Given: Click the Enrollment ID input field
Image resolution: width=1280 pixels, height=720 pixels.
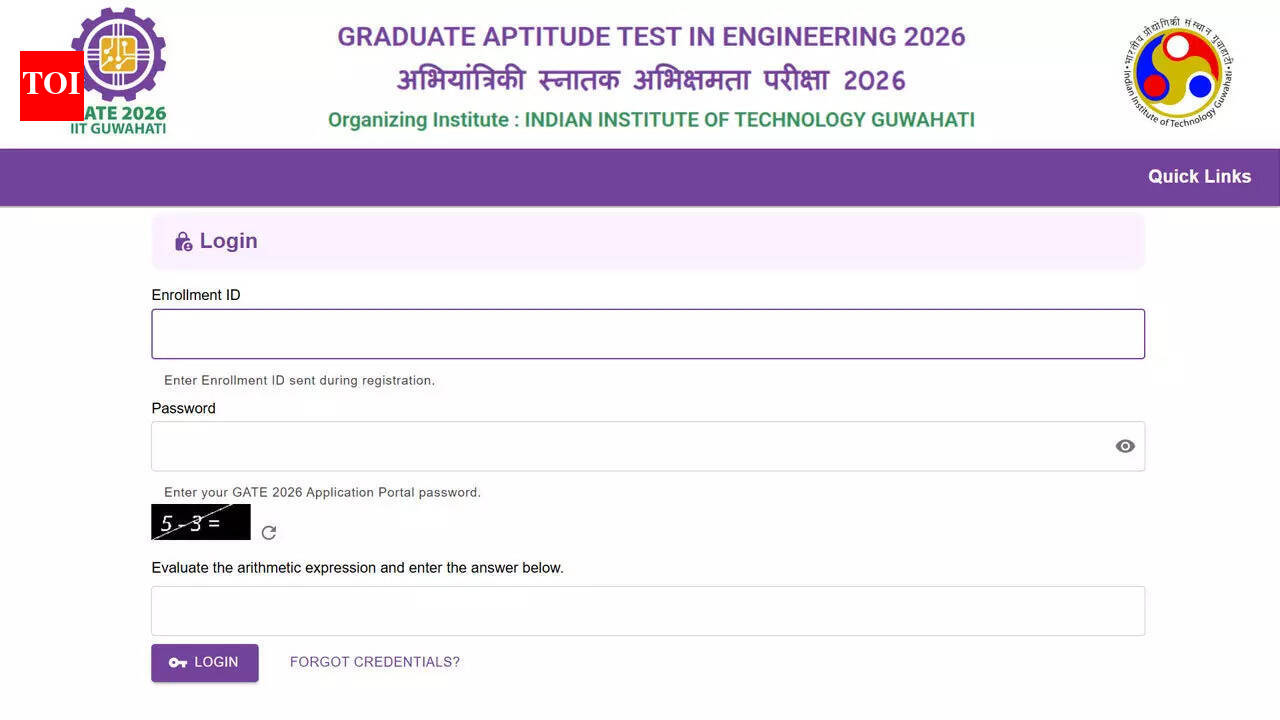Looking at the screenshot, I should pos(648,333).
